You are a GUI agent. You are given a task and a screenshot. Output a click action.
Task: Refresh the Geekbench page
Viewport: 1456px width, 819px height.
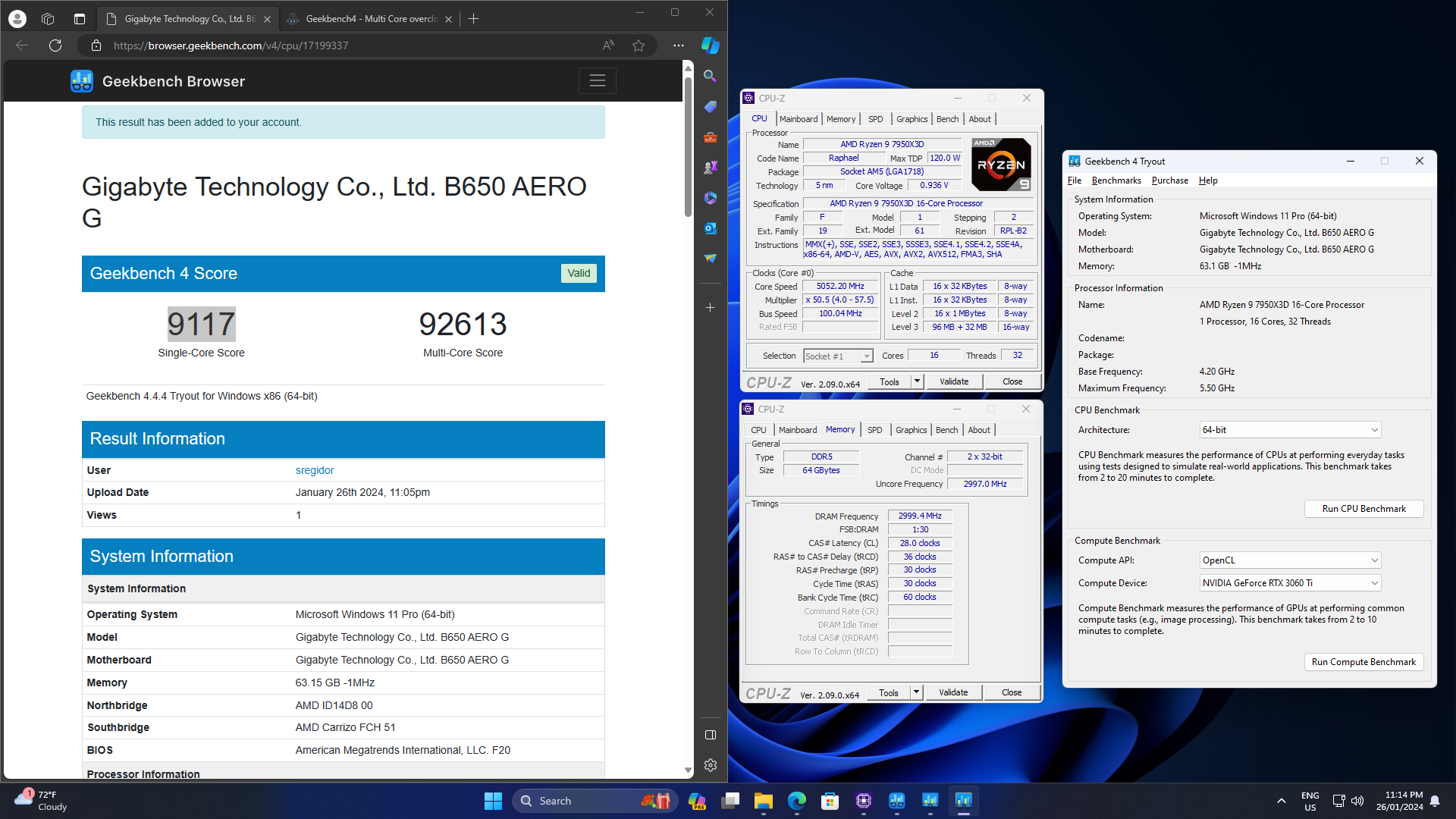pyautogui.click(x=55, y=45)
